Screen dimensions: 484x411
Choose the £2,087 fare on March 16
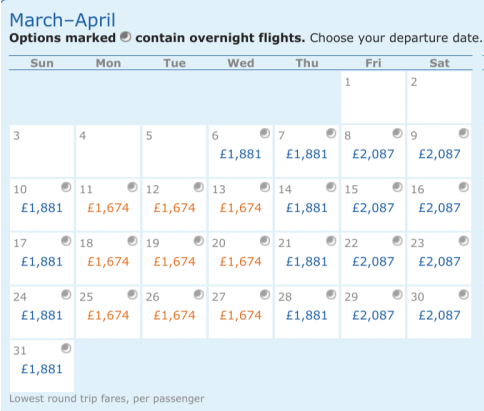tap(440, 208)
